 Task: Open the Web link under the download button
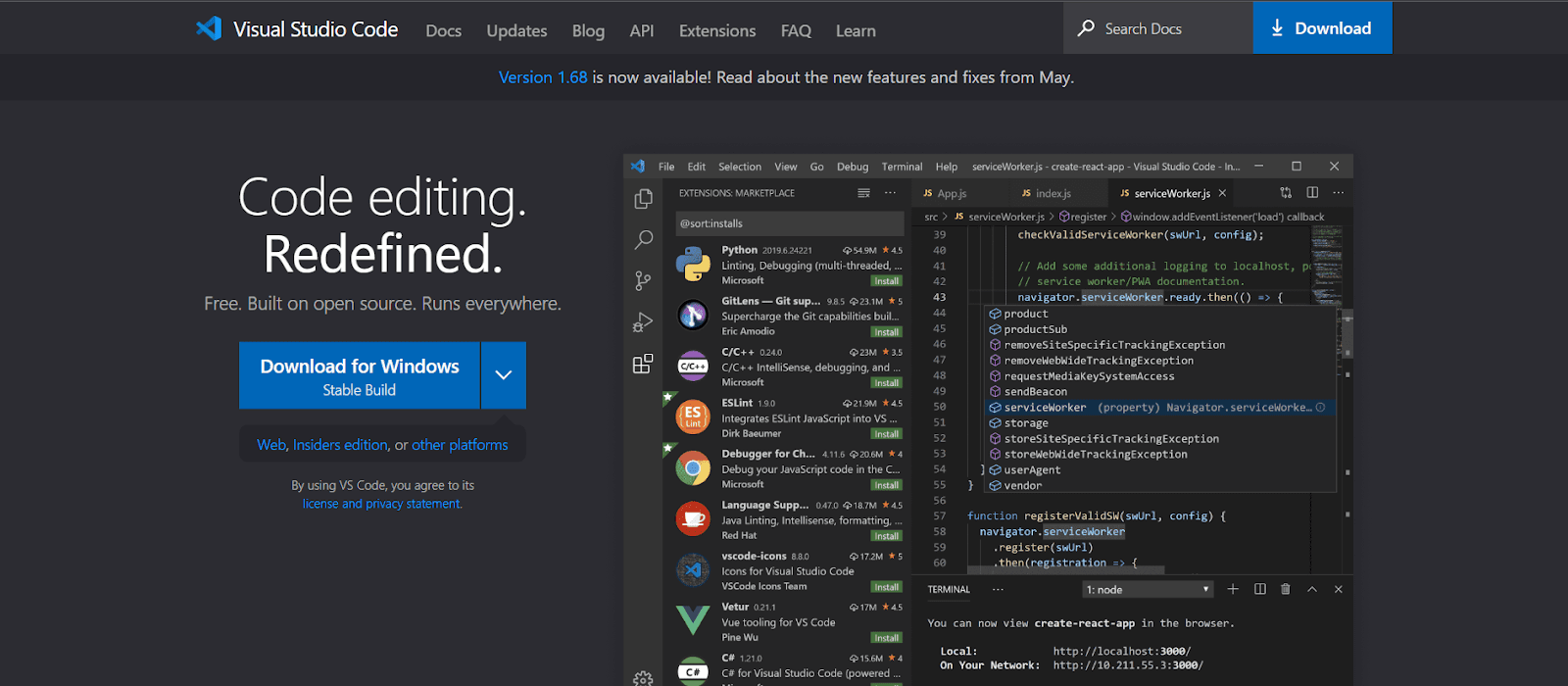[271, 445]
